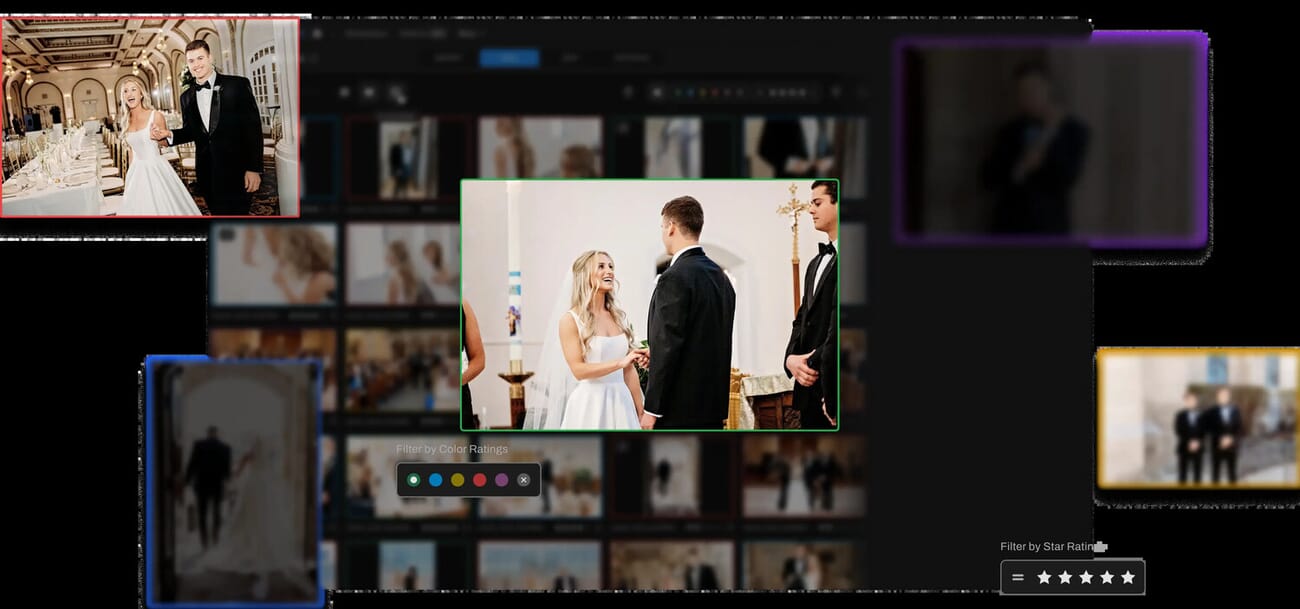Click the equals icon in the Star Rating filter

1017,577
